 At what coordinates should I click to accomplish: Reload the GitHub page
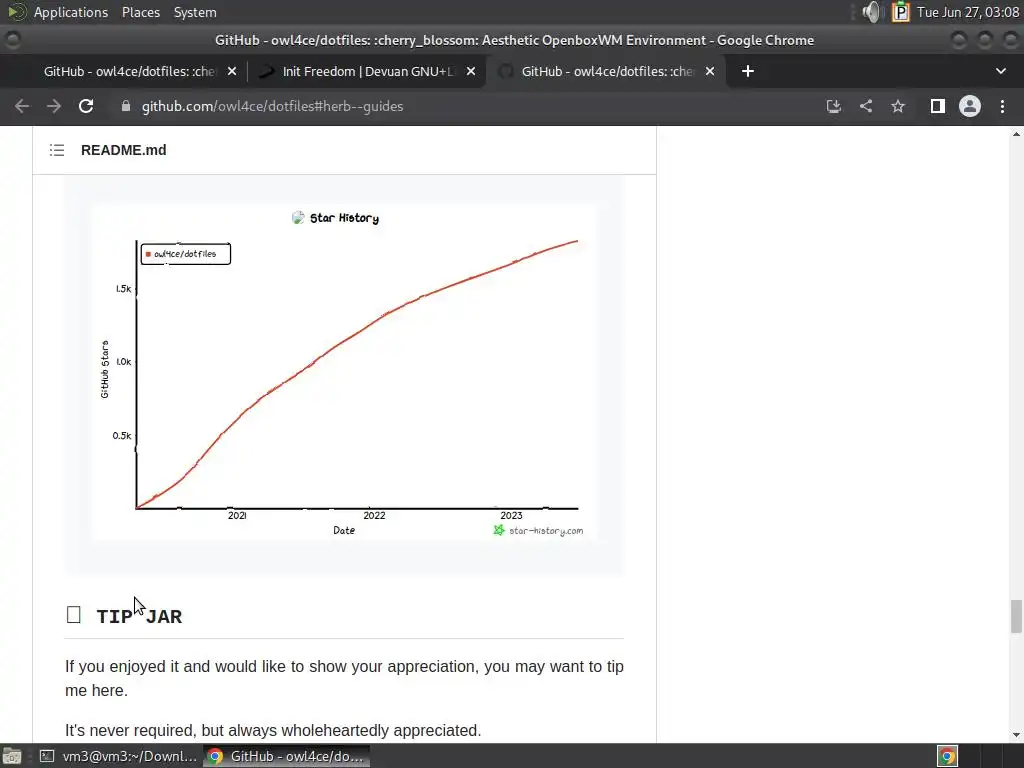[86, 106]
